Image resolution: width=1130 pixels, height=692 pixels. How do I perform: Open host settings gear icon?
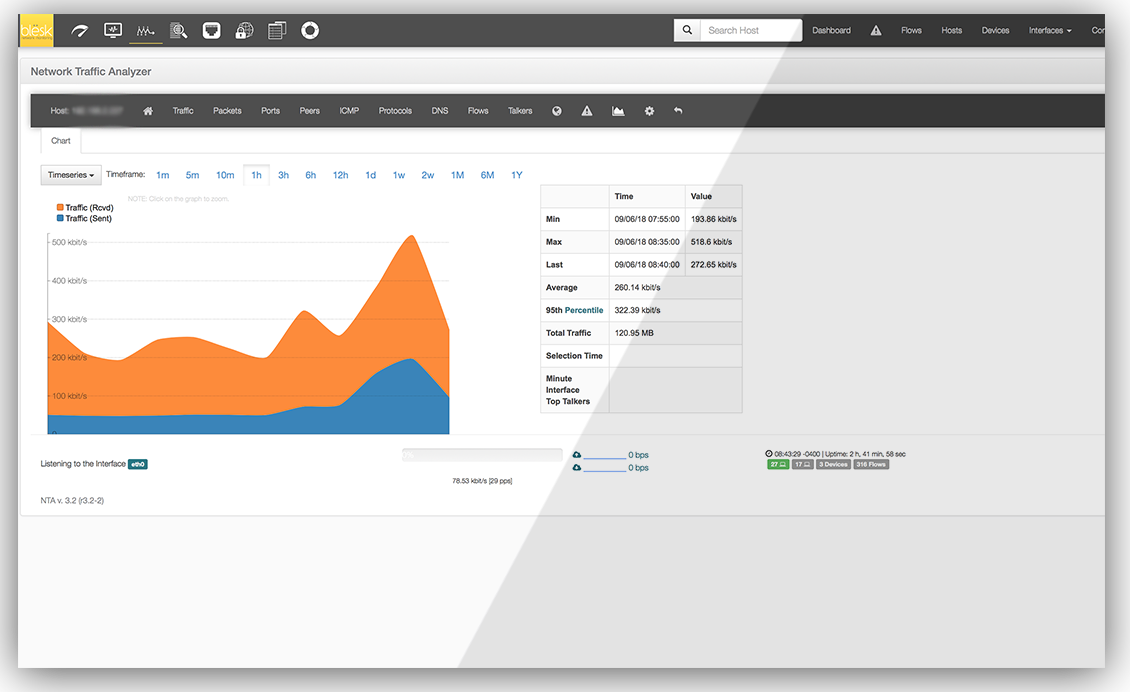point(649,111)
